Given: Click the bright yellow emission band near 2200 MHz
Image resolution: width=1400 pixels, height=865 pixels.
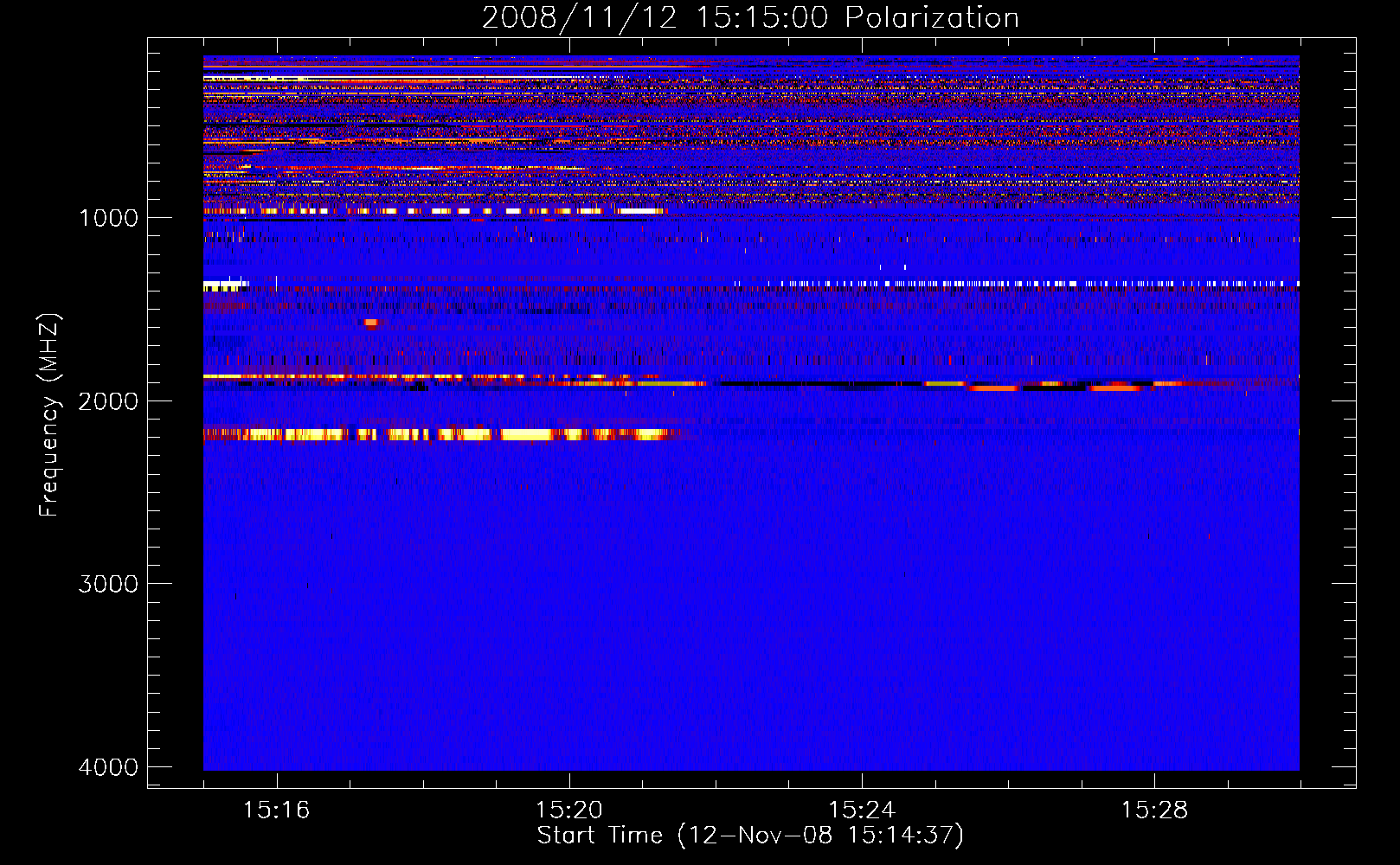Looking at the screenshot, I should click(440, 434).
